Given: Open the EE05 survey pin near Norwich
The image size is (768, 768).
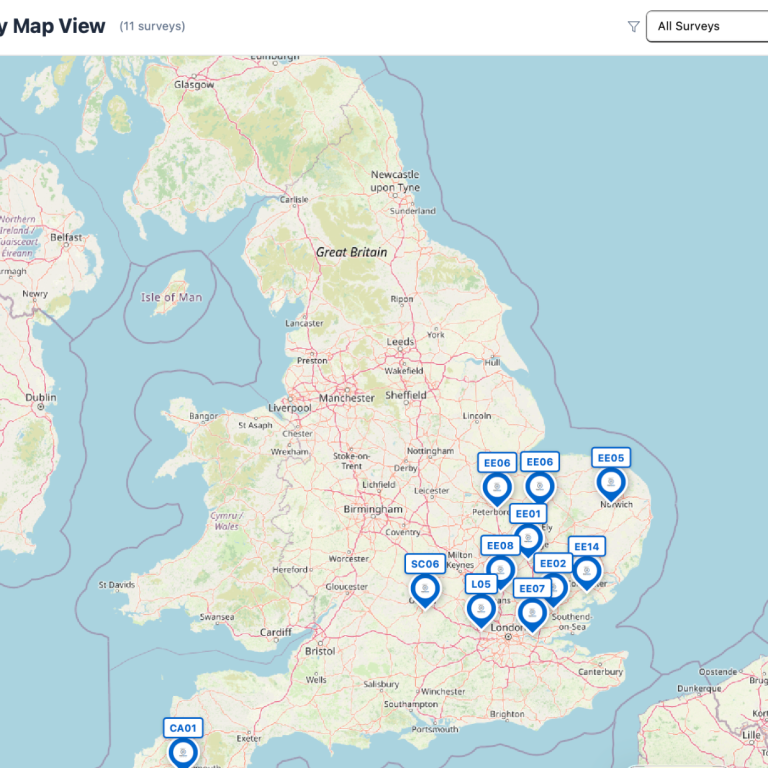Looking at the screenshot, I should pyautogui.click(x=610, y=484).
